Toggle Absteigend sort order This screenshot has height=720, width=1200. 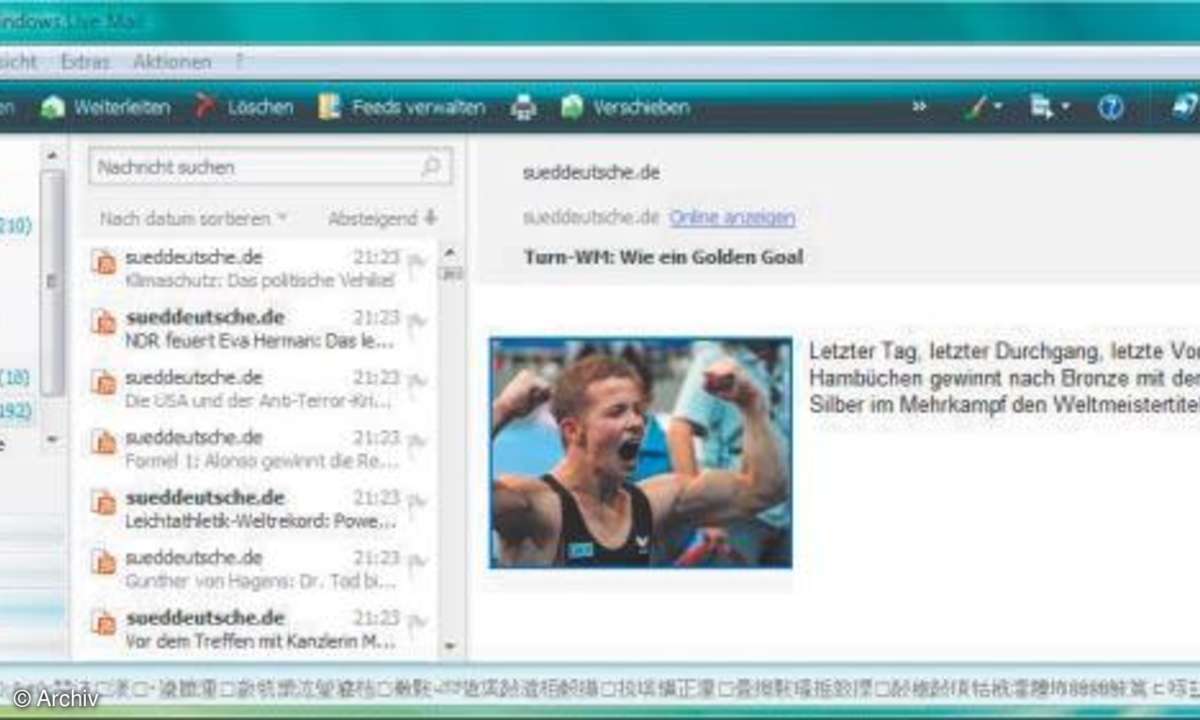pos(382,218)
